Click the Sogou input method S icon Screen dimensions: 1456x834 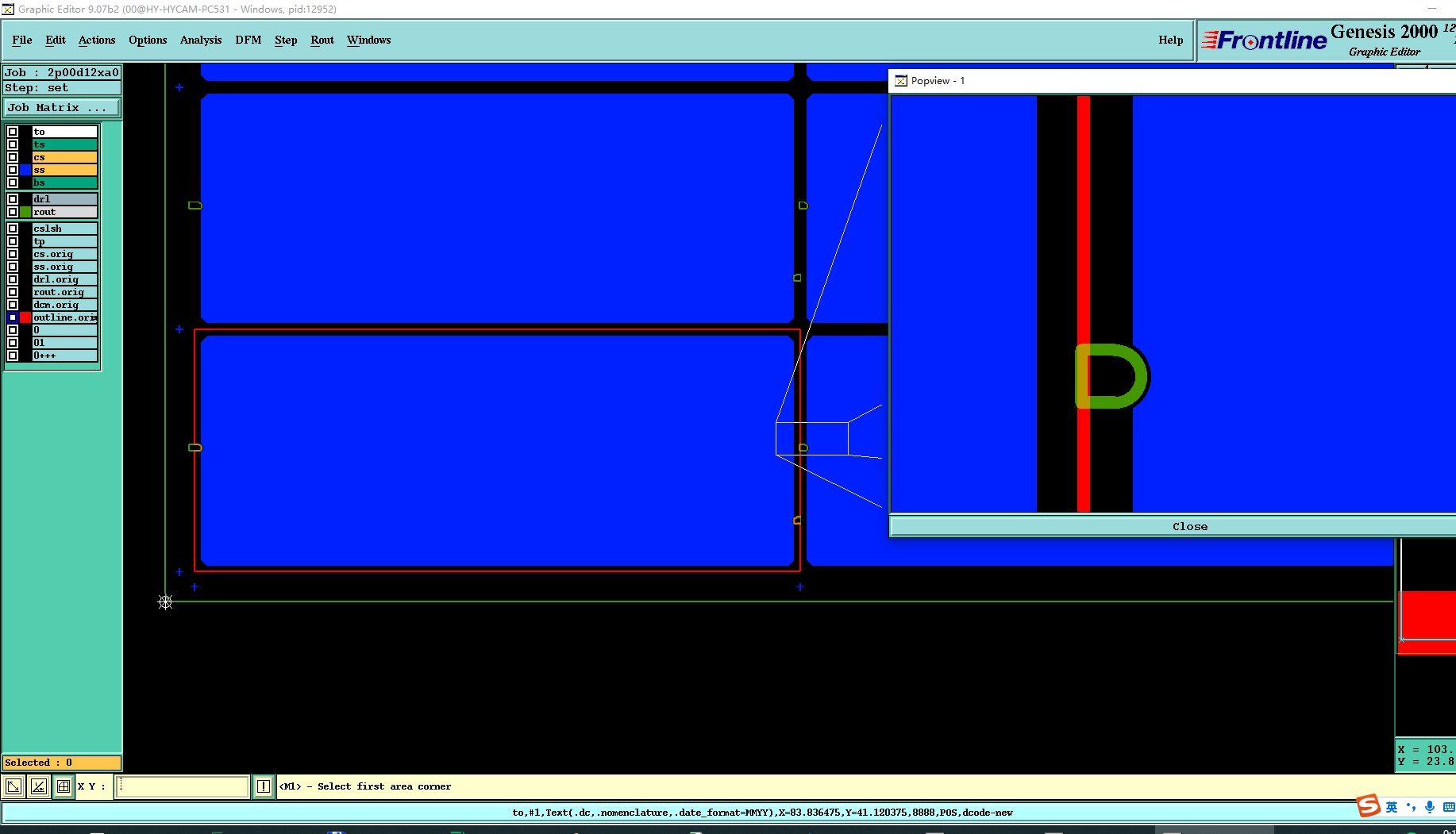coord(1368,806)
